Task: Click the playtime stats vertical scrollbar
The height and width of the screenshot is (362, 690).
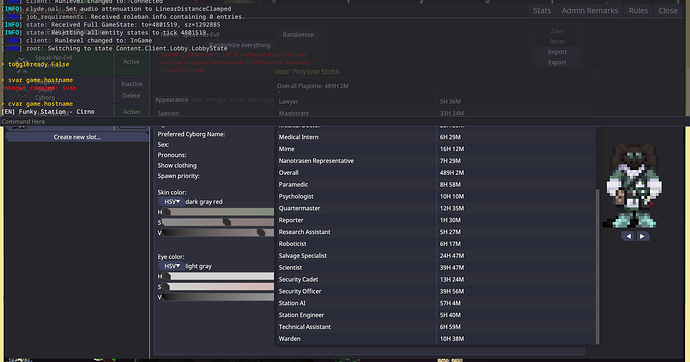Action: coord(597,266)
